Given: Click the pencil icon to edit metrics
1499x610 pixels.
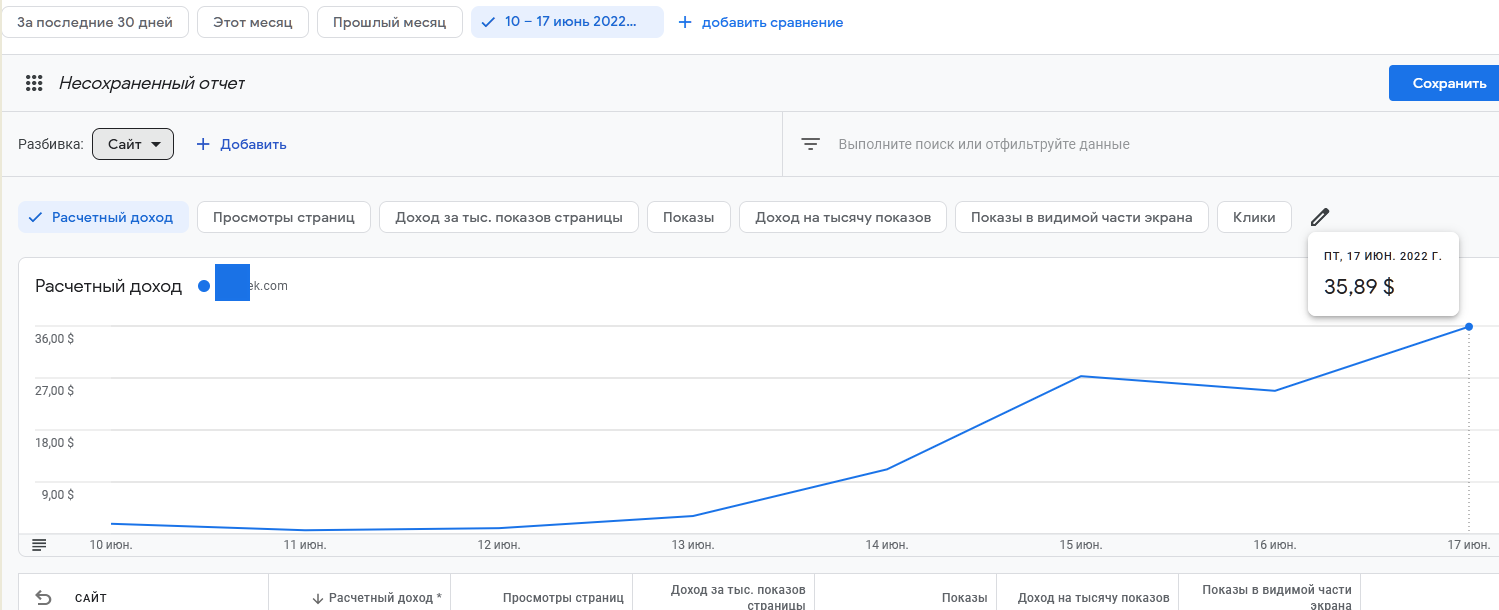Looking at the screenshot, I should pyautogui.click(x=1320, y=217).
